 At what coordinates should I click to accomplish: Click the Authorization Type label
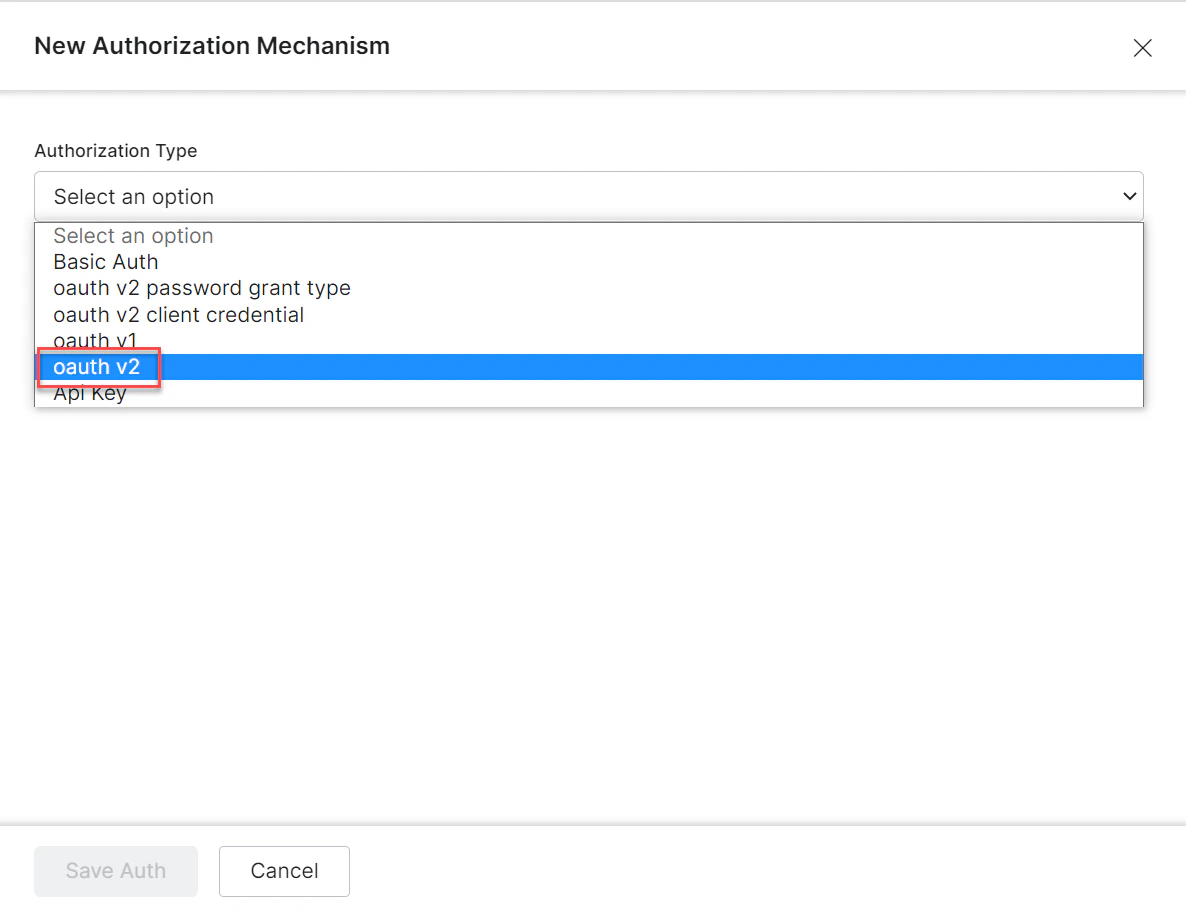pyautogui.click(x=116, y=150)
